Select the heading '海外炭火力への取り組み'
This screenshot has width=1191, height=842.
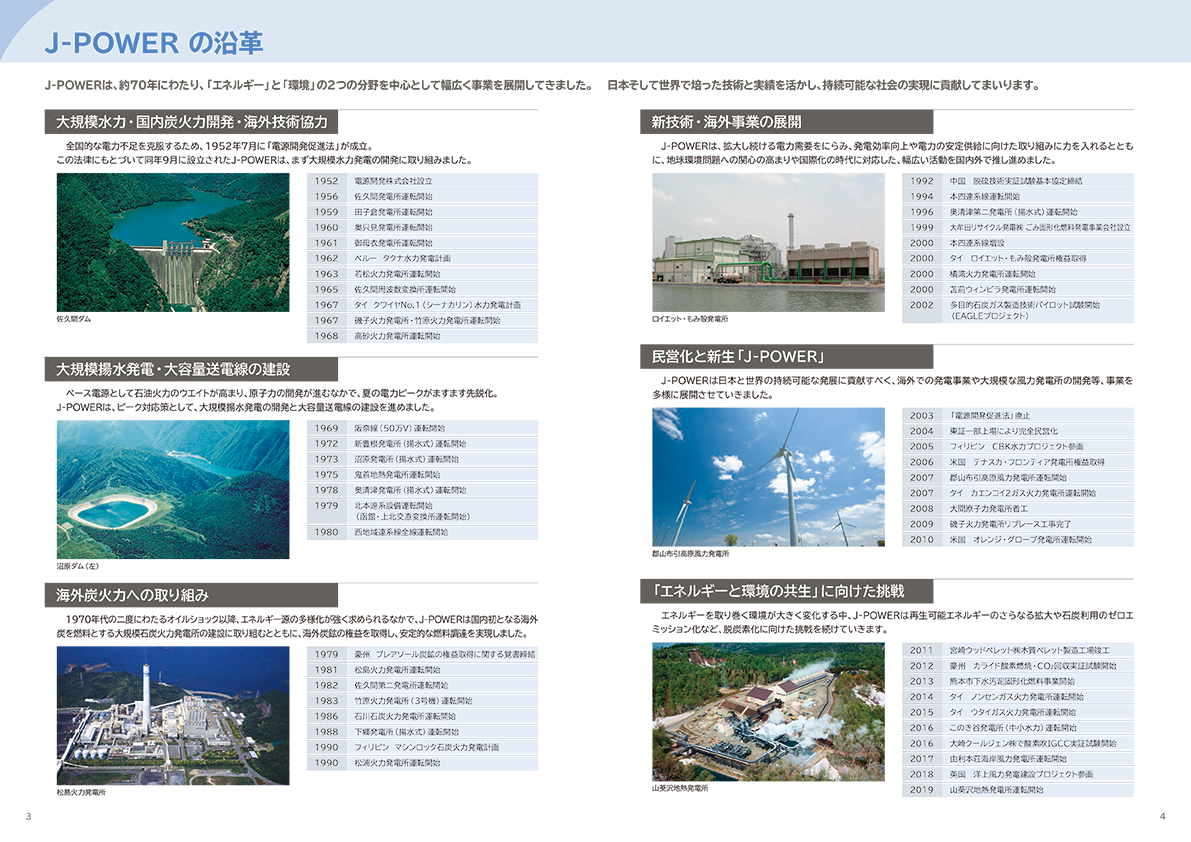191,595
